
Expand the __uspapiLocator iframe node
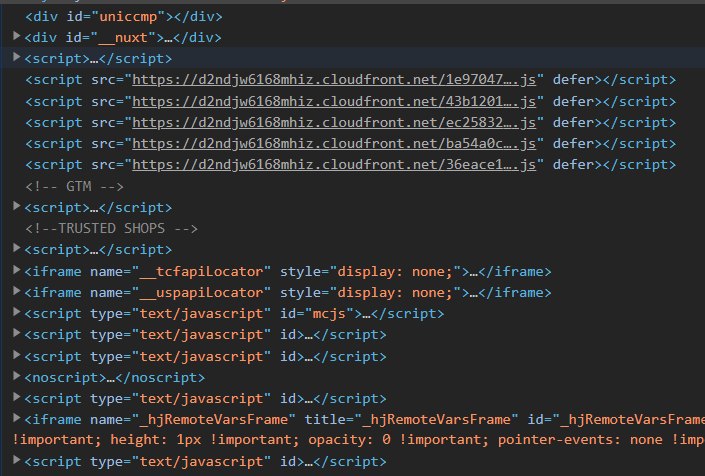coord(17,291)
